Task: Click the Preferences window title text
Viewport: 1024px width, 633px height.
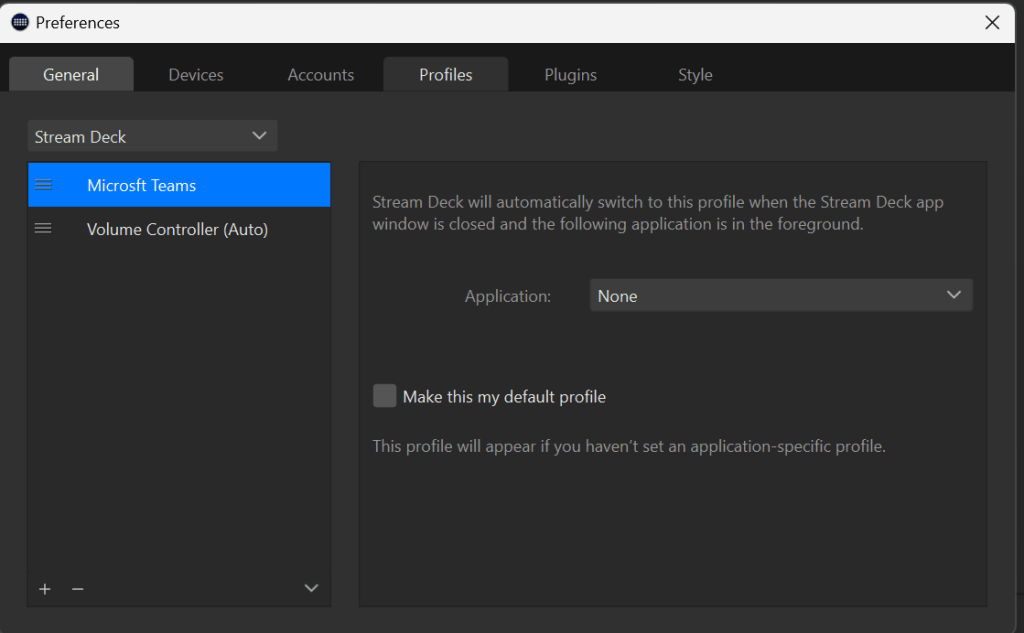Action: tap(78, 22)
